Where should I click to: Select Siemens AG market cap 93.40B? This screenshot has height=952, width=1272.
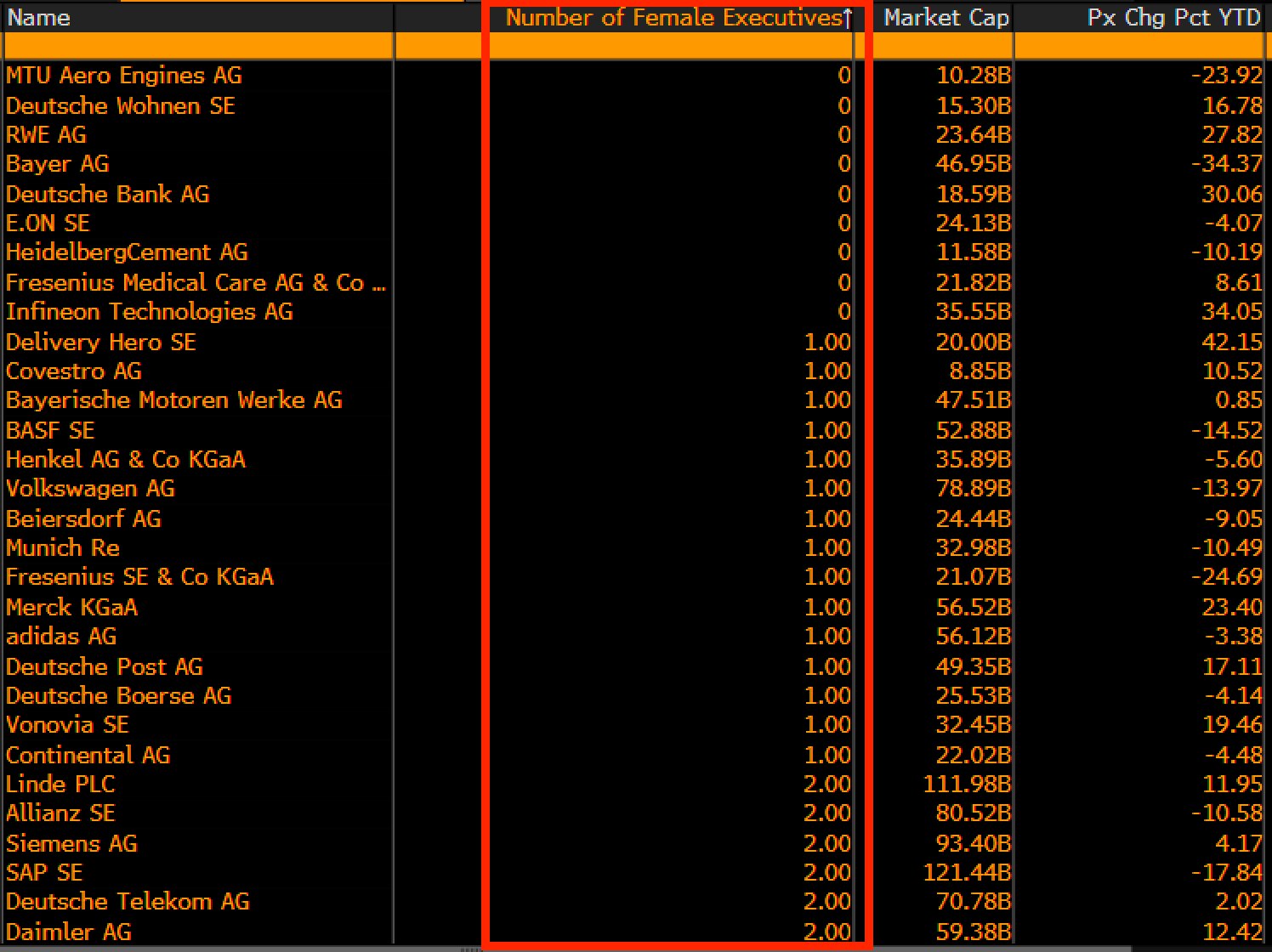tap(973, 844)
